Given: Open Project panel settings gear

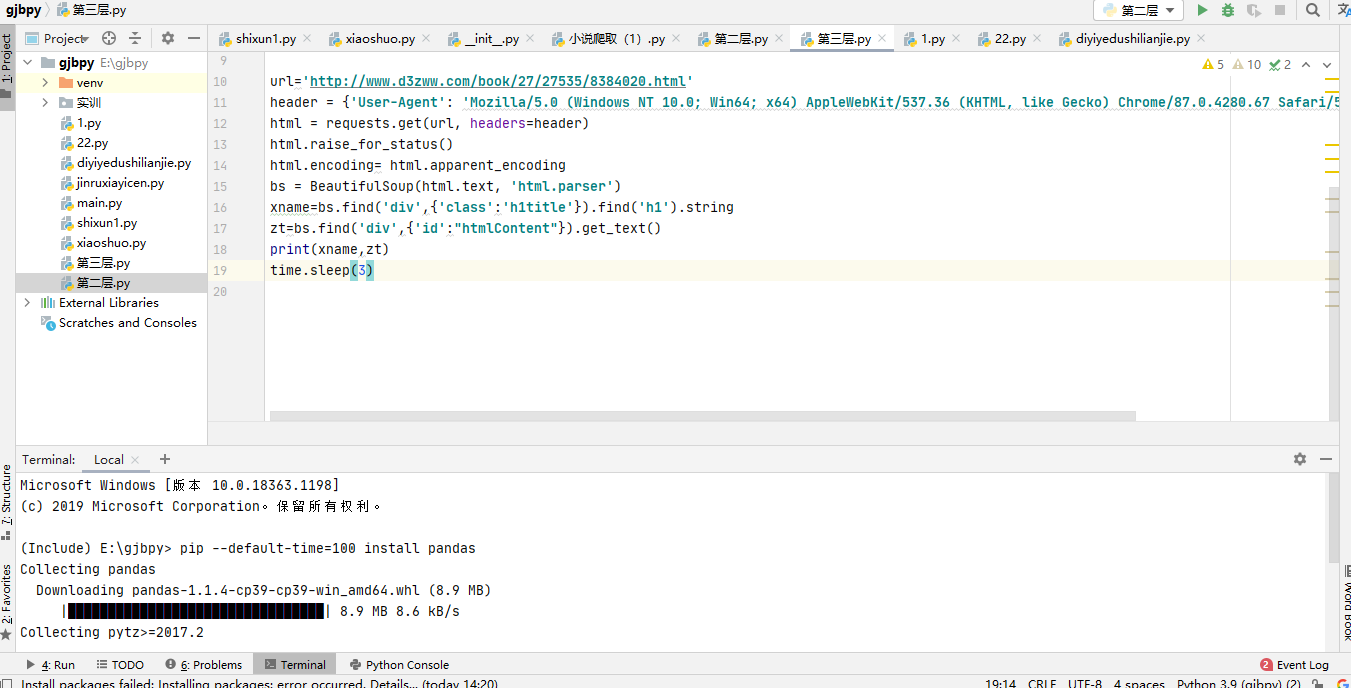Looking at the screenshot, I should (x=168, y=38).
